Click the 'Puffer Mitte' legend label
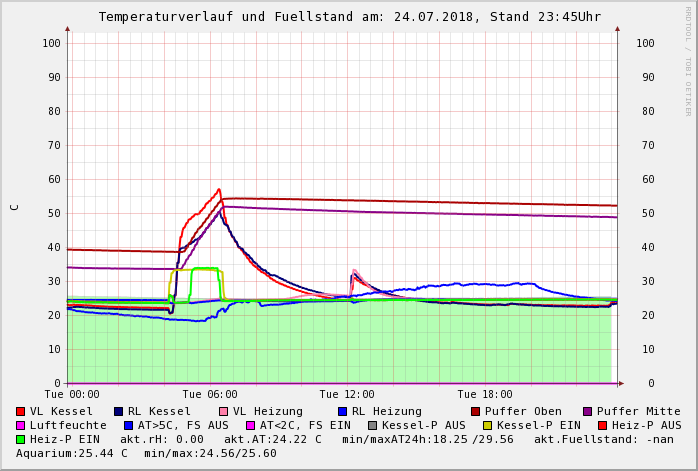698x471 pixels. click(639, 411)
